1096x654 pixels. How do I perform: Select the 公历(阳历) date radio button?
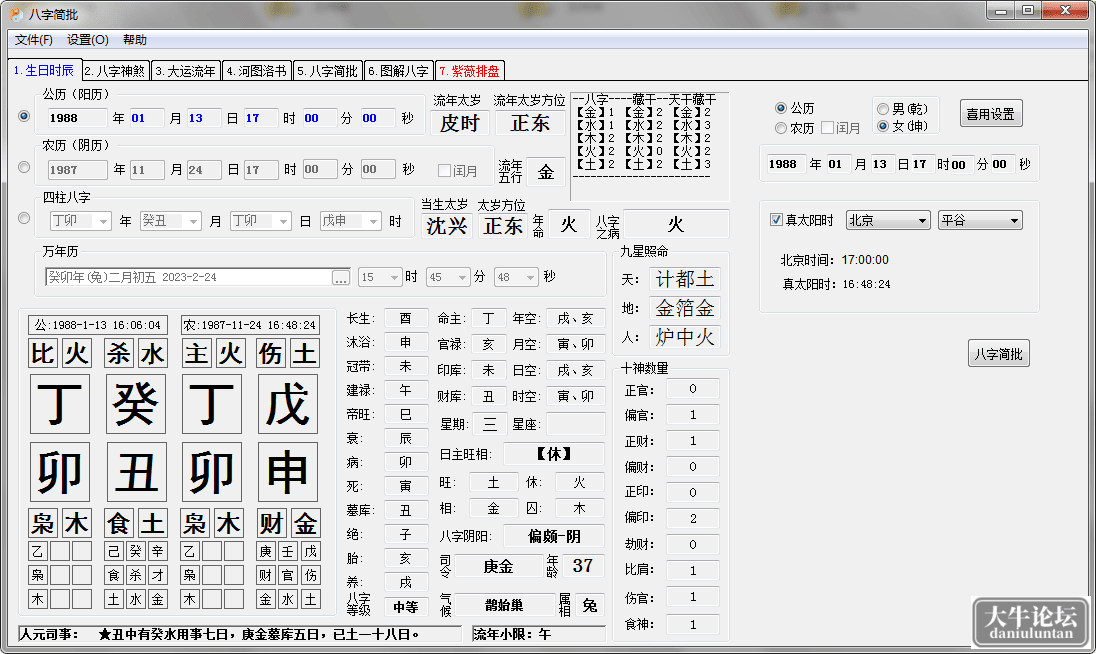pyautogui.click(x=24, y=116)
